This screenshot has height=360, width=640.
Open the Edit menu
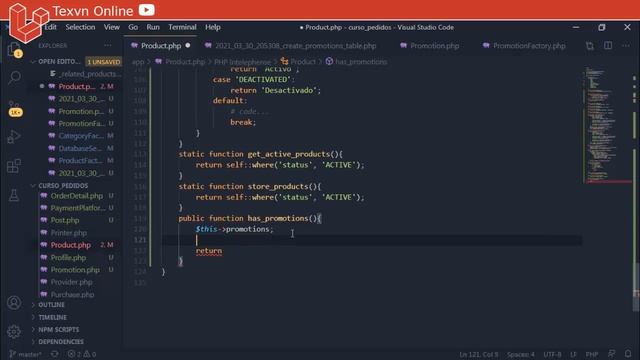click(51, 27)
